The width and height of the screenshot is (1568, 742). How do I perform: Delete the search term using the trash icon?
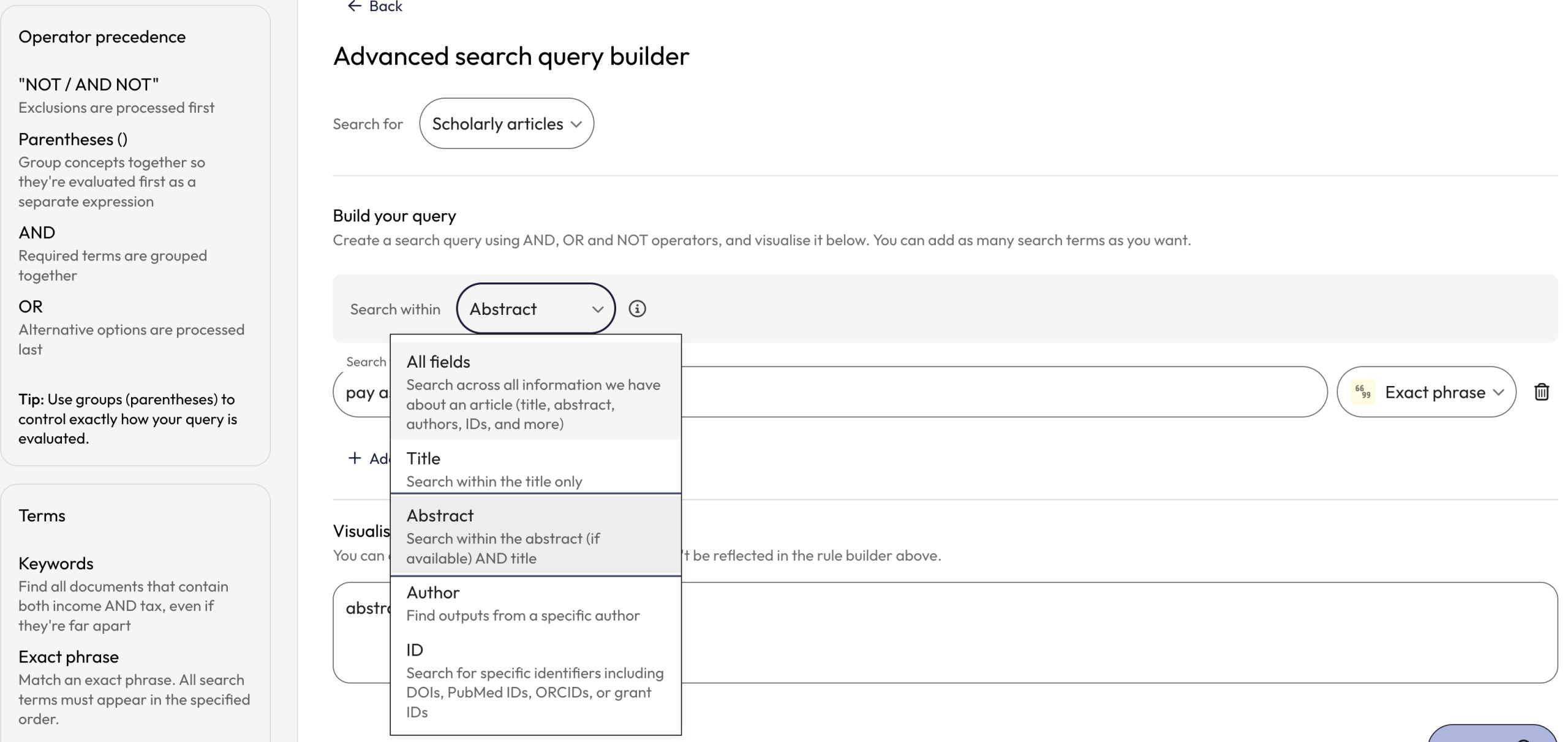(x=1542, y=392)
